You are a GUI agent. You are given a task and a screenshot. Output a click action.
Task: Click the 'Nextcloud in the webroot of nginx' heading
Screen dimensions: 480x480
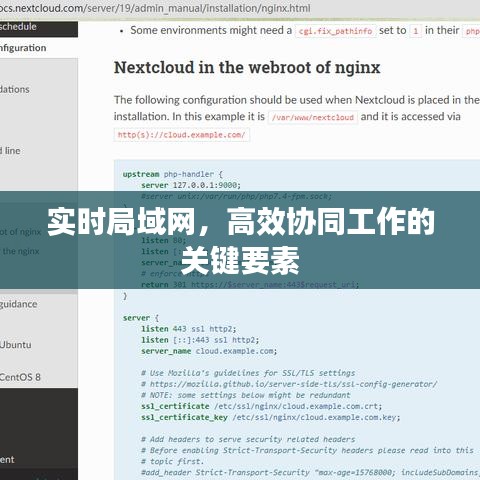click(247, 68)
